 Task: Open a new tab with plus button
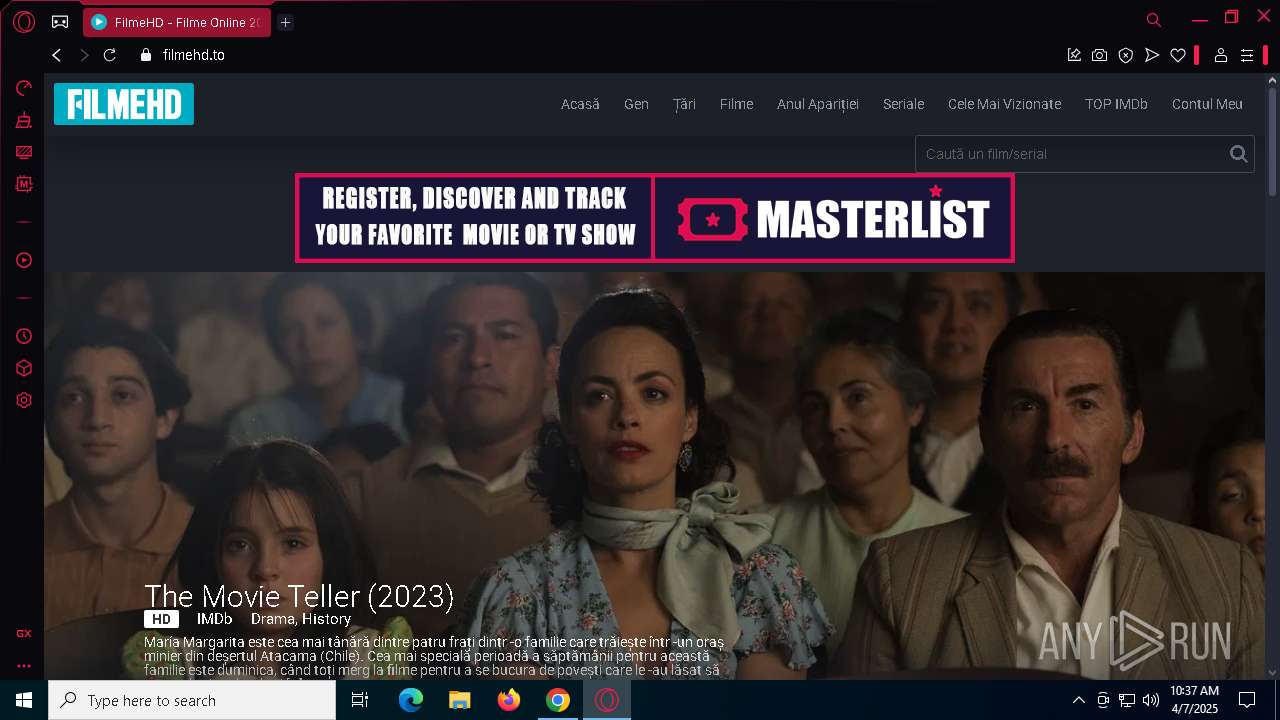(285, 22)
